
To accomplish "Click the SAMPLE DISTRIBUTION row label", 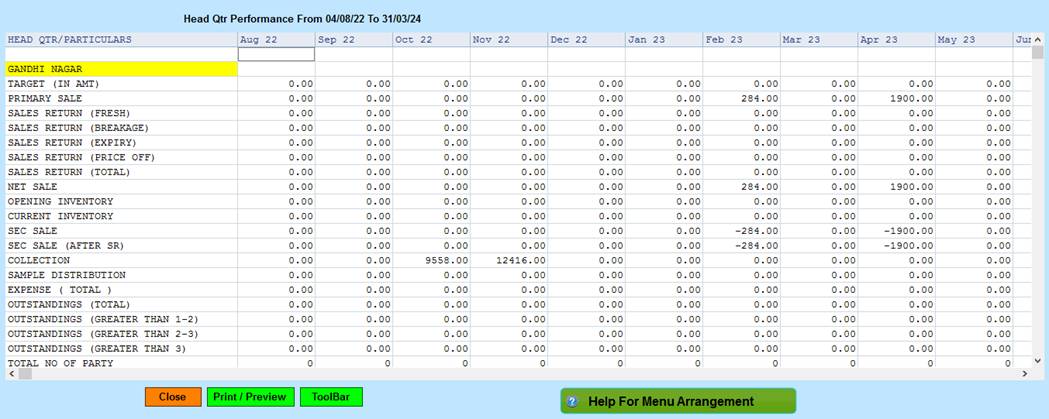I will (x=67, y=275).
